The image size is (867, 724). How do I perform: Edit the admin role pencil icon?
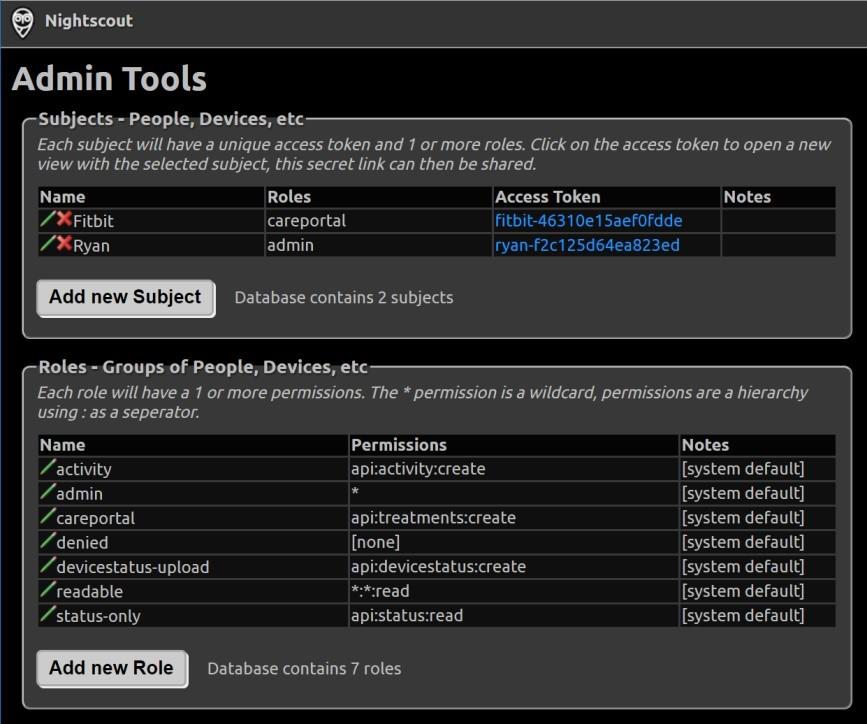point(48,492)
